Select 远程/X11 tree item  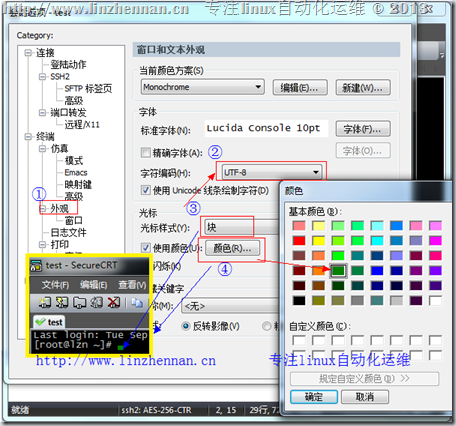[82, 124]
